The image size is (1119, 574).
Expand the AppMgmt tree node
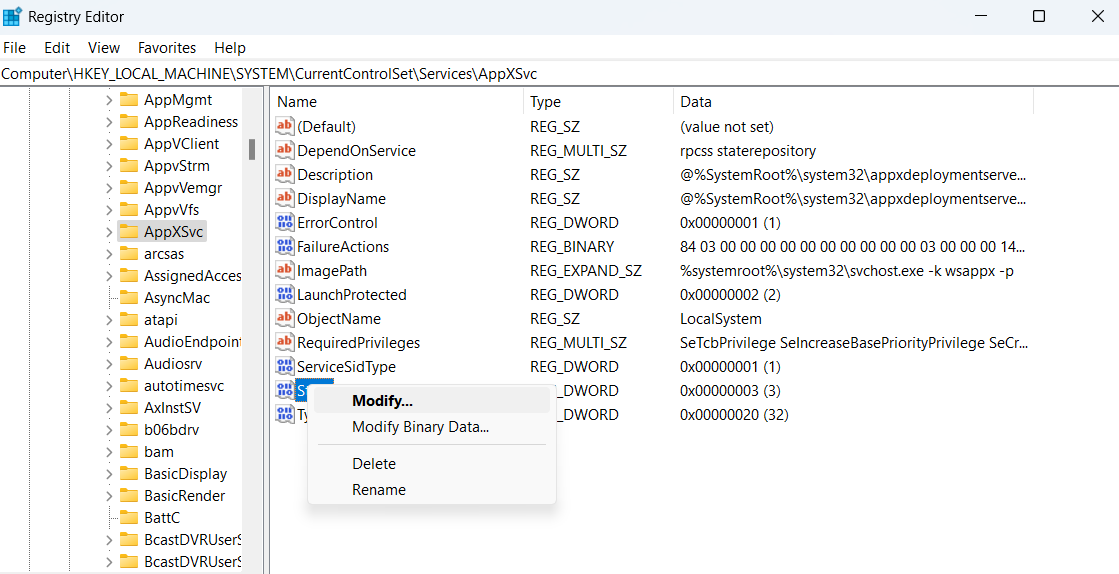pyautogui.click(x=108, y=100)
